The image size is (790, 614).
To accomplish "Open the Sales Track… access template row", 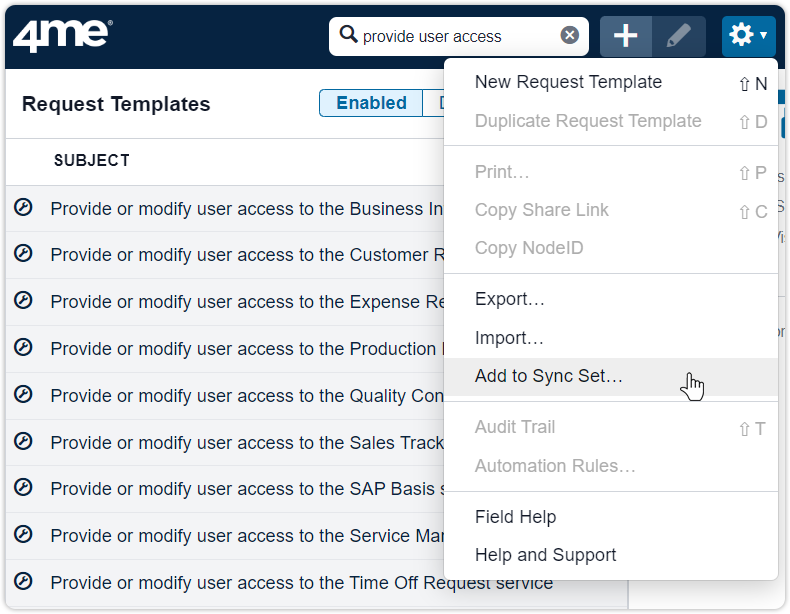I will 225,442.
